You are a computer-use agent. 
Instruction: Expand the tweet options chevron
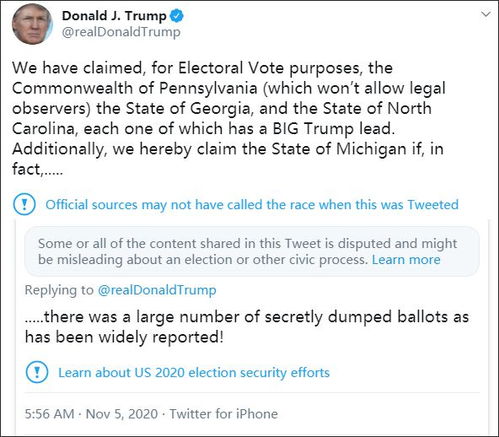pyautogui.click(x=486, y=14)
